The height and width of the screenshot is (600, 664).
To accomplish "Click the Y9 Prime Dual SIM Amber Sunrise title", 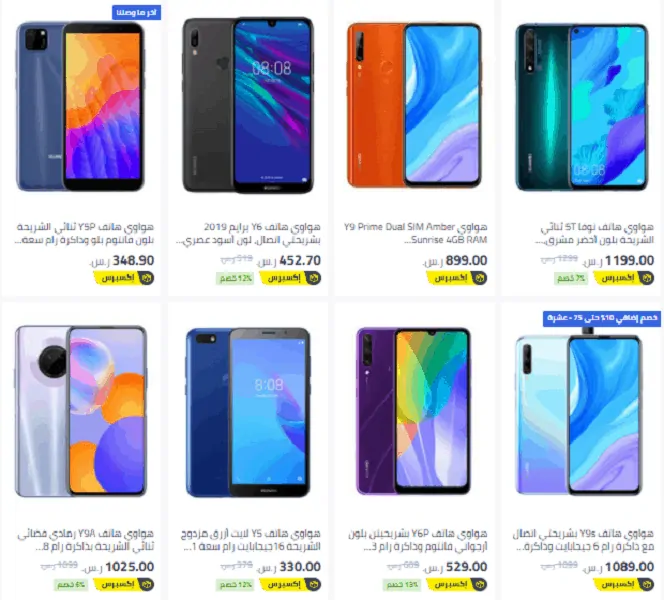I will click(x=415, y=233).
